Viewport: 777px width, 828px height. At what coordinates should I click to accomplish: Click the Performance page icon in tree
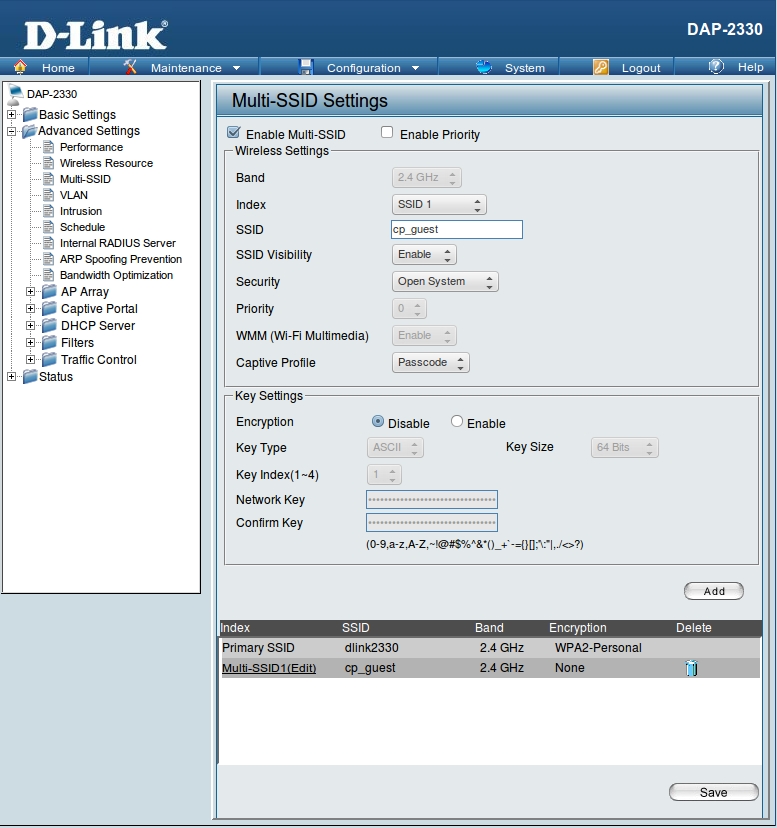click(48, 147)
